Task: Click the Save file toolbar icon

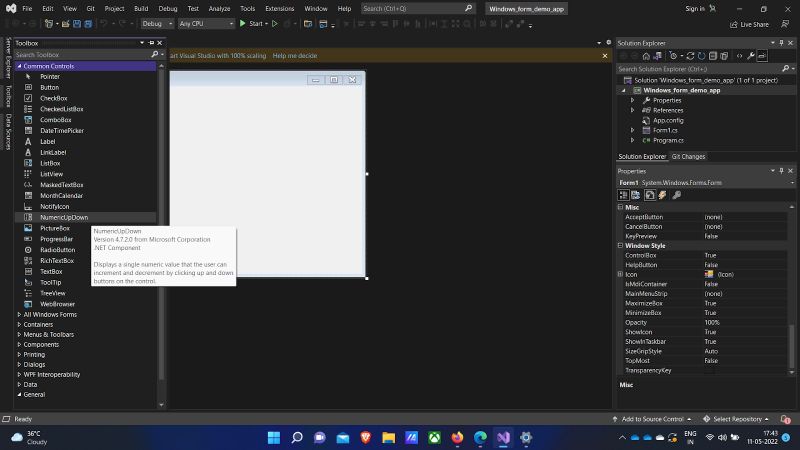Action: pyautogui.click(x=77, y=24)
